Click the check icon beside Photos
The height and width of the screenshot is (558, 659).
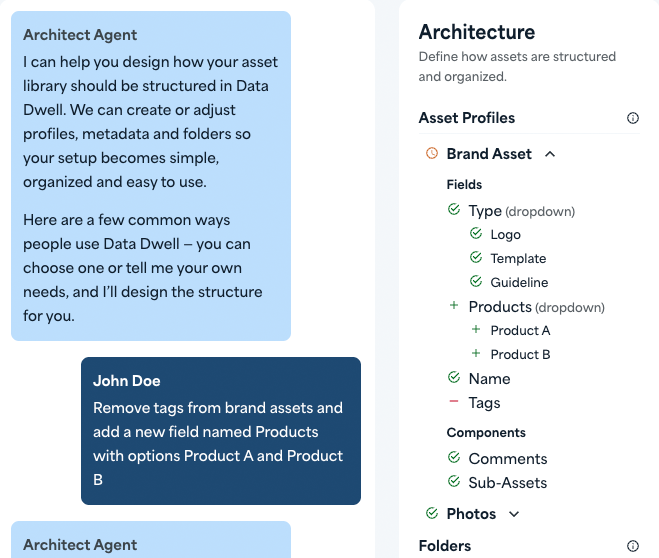[432, 514]
